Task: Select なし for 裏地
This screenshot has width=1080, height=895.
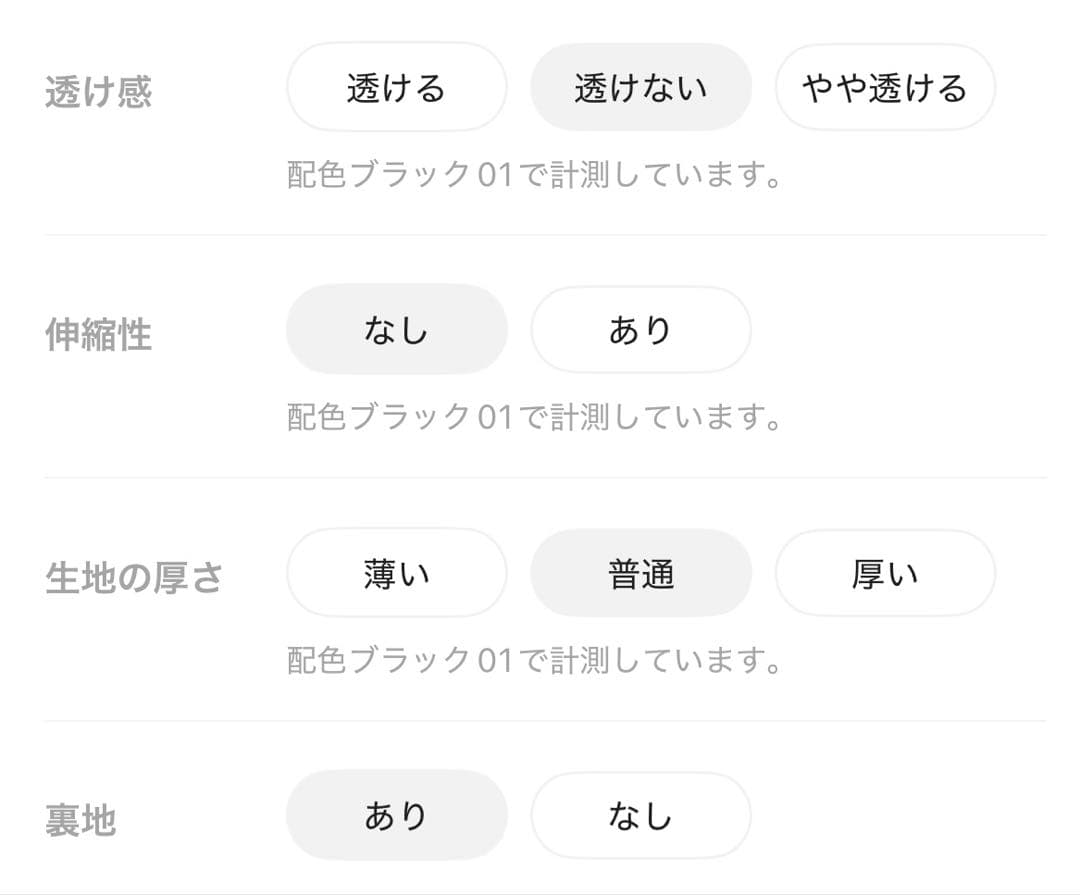Action: pos(641,814)
